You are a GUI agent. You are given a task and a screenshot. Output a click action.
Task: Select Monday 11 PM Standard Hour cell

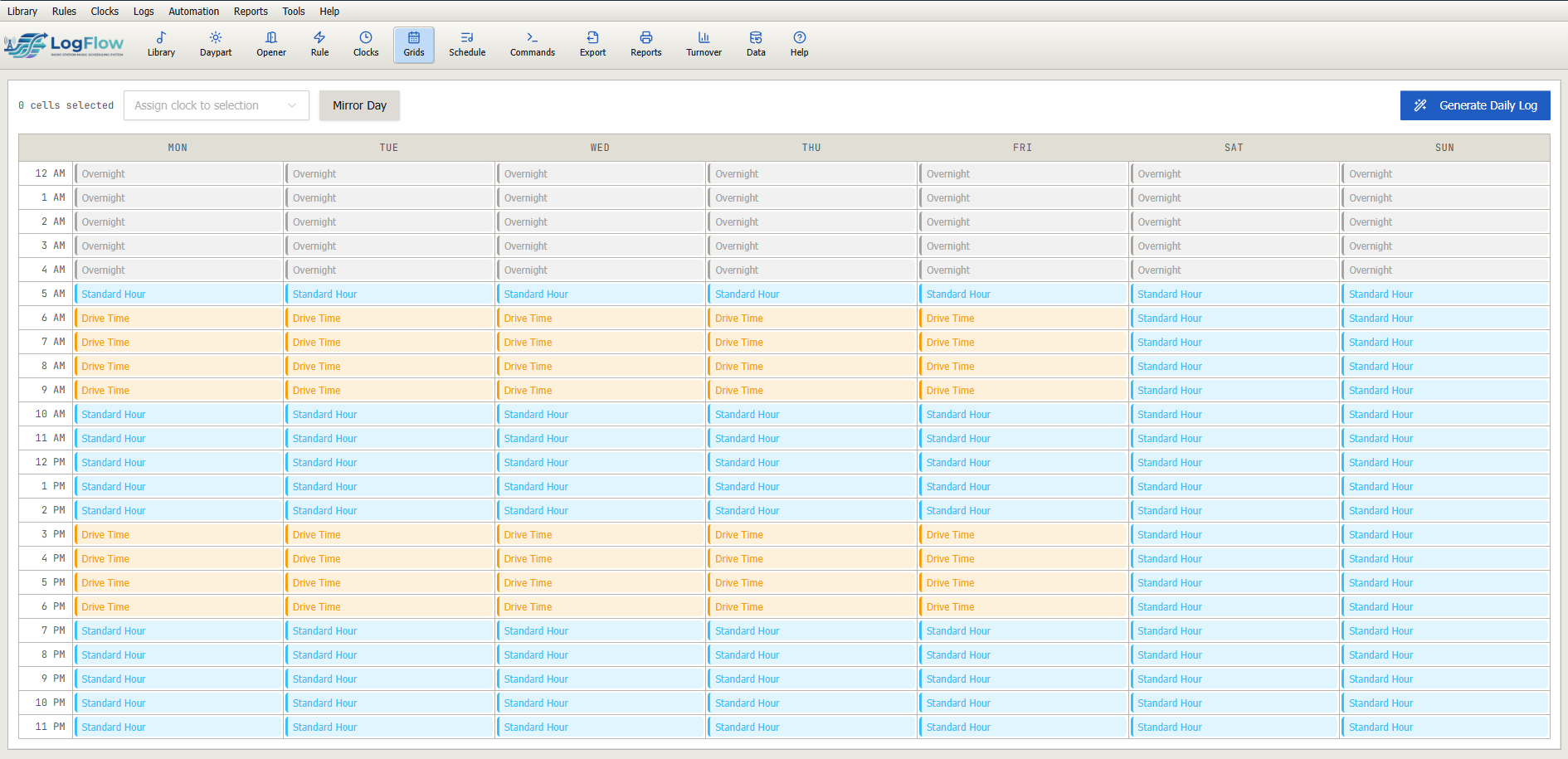(x=178, y=727)
